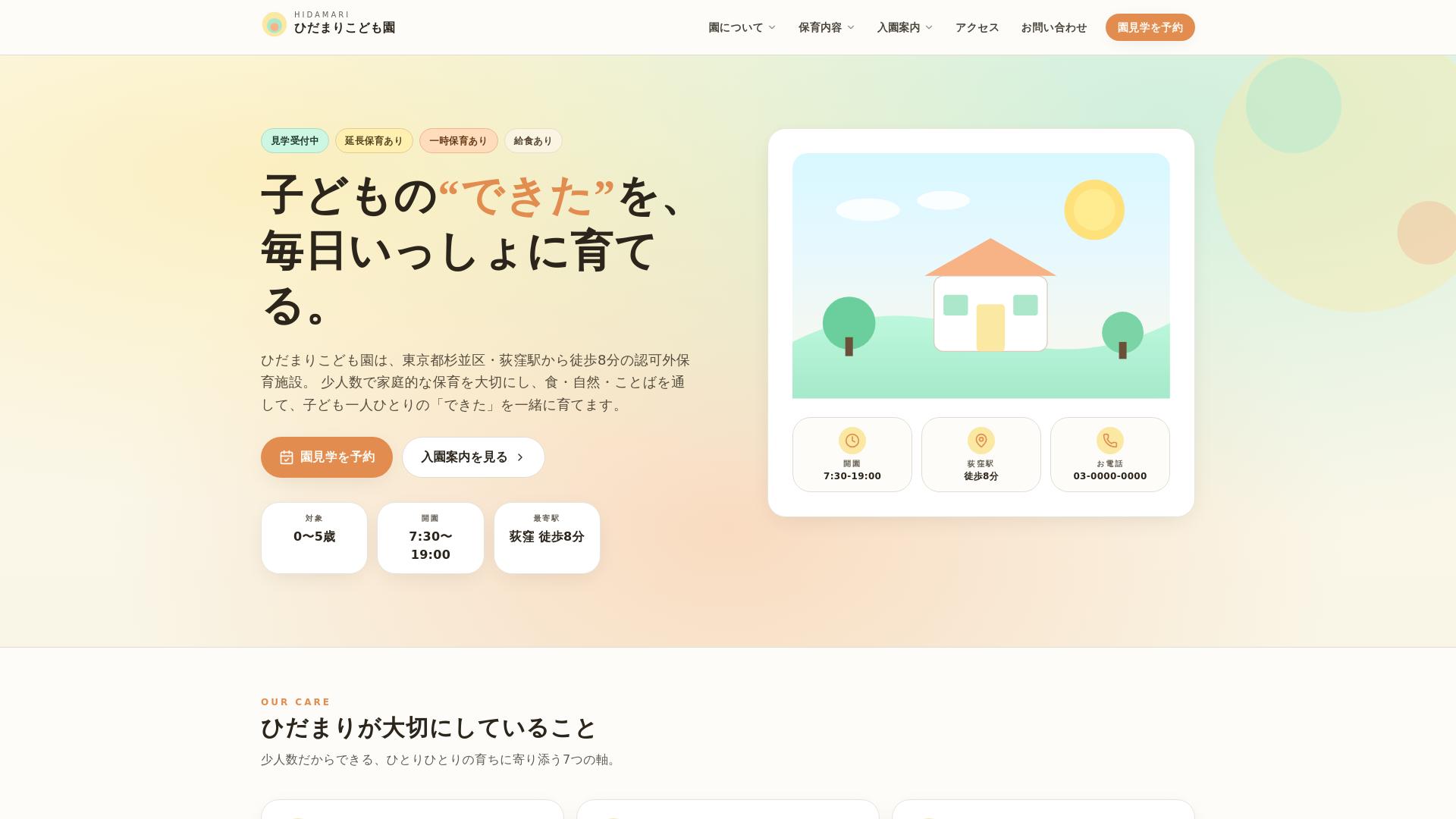Click the Hidamari sun logo icon

pos(275,25)
